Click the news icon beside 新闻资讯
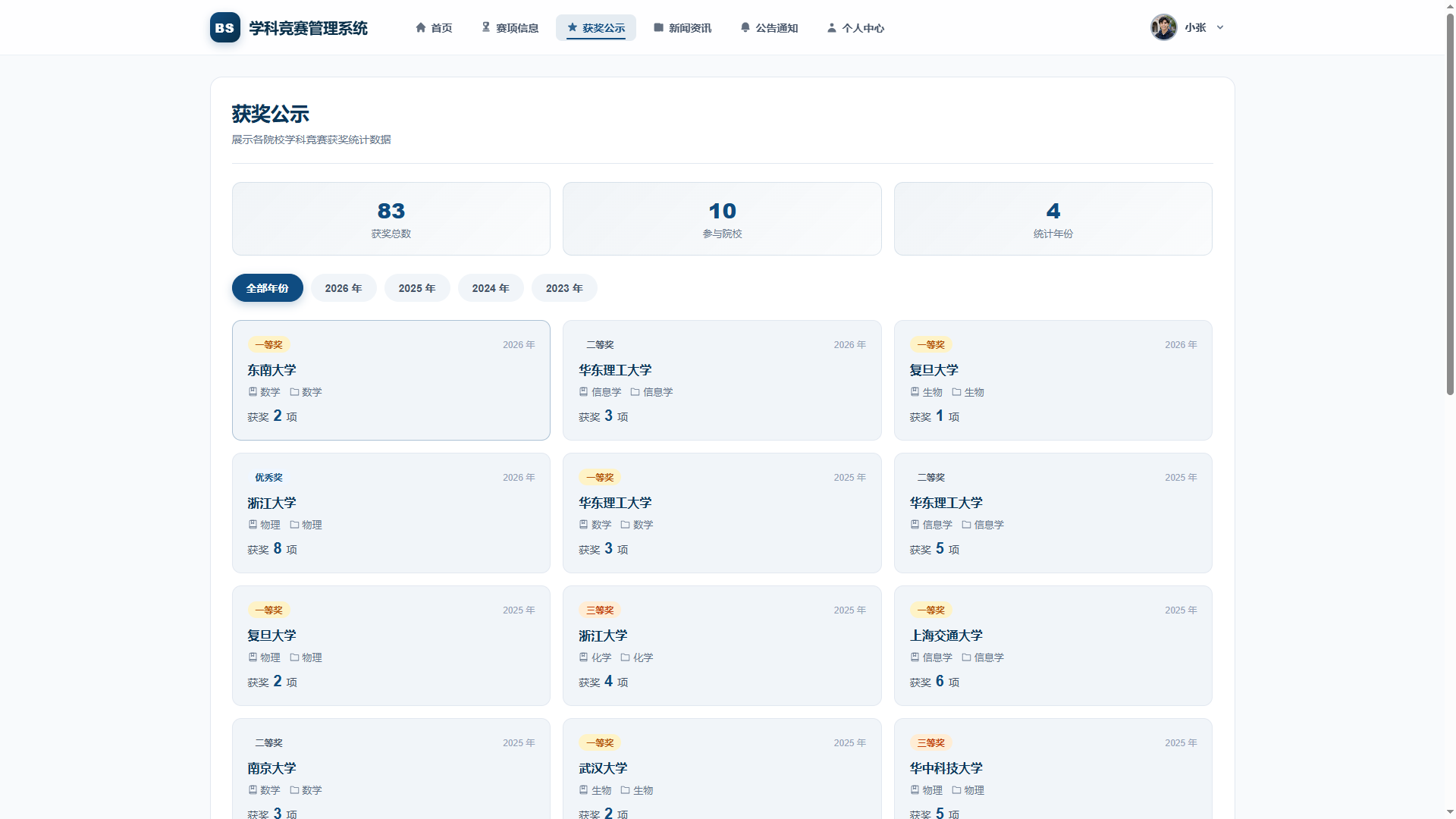The height and width of the screenshot is (819, 1456). (x=659, y=27)
